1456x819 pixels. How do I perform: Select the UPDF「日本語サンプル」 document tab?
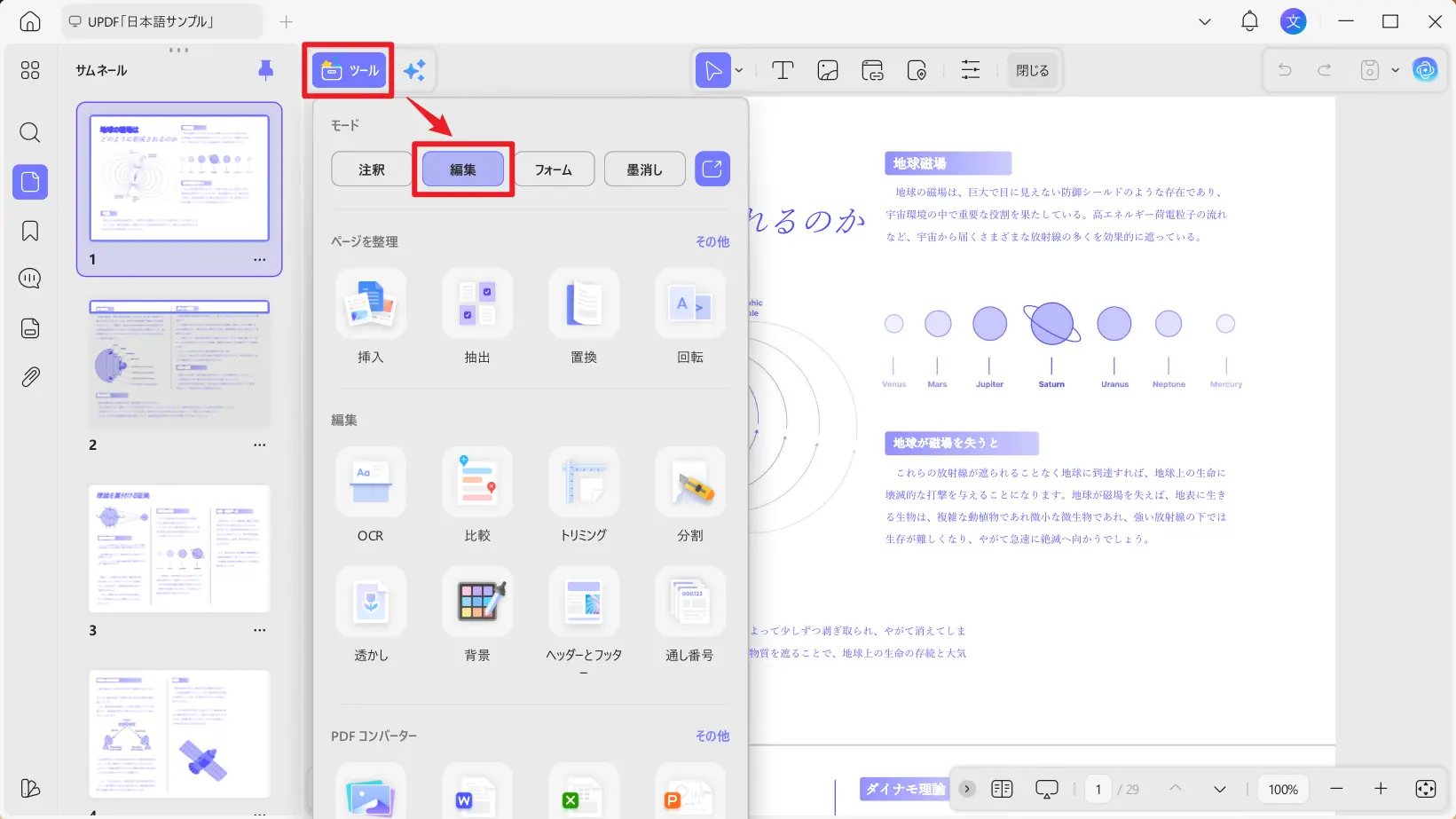(x=161, y=21)
